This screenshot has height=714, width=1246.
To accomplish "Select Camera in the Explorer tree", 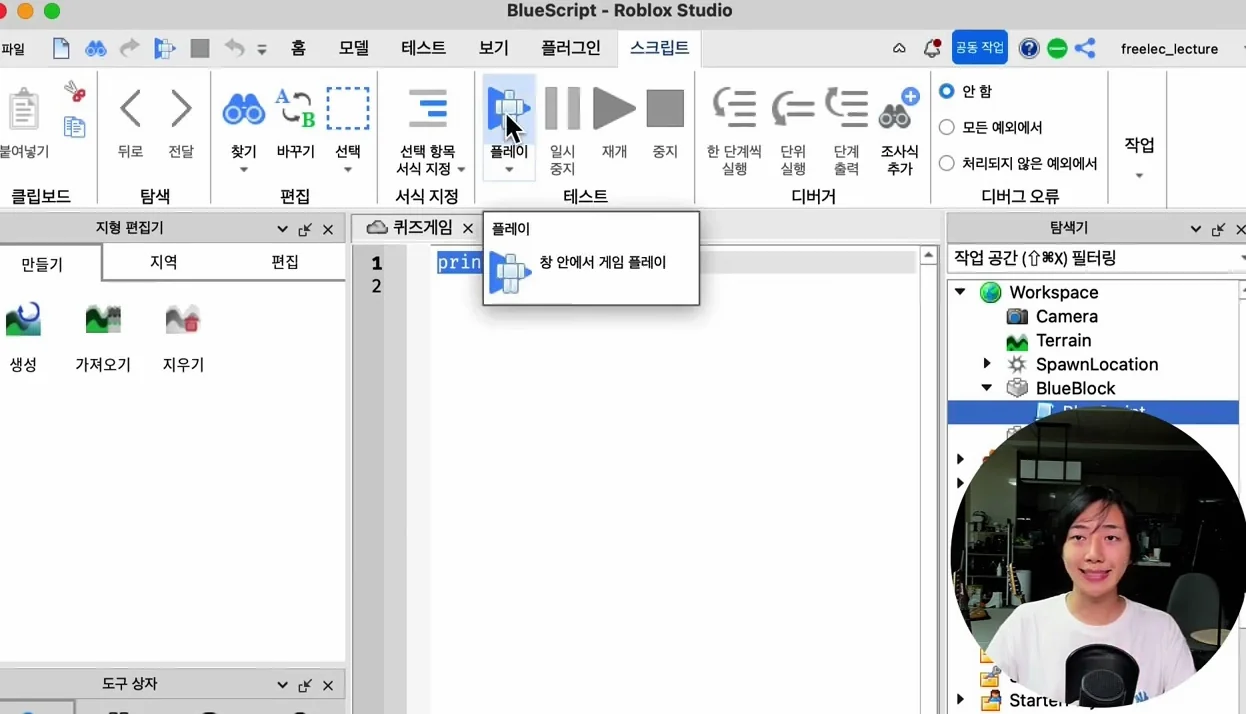I will [1066, 316].
